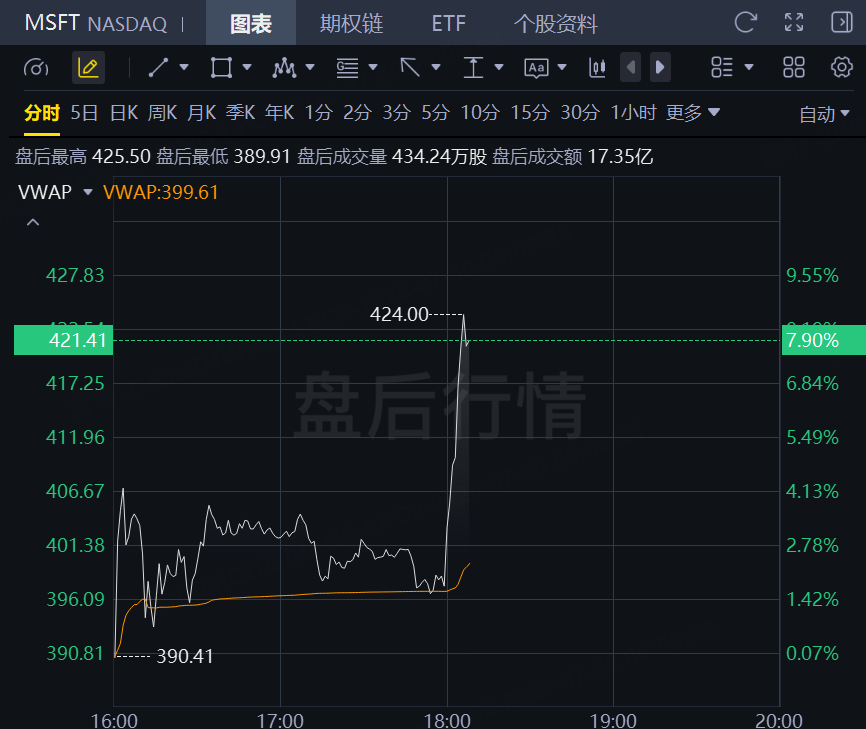Screen dimensions: 866x729
Task: Select the line drawing tool
Action: (x=158, y=67)
